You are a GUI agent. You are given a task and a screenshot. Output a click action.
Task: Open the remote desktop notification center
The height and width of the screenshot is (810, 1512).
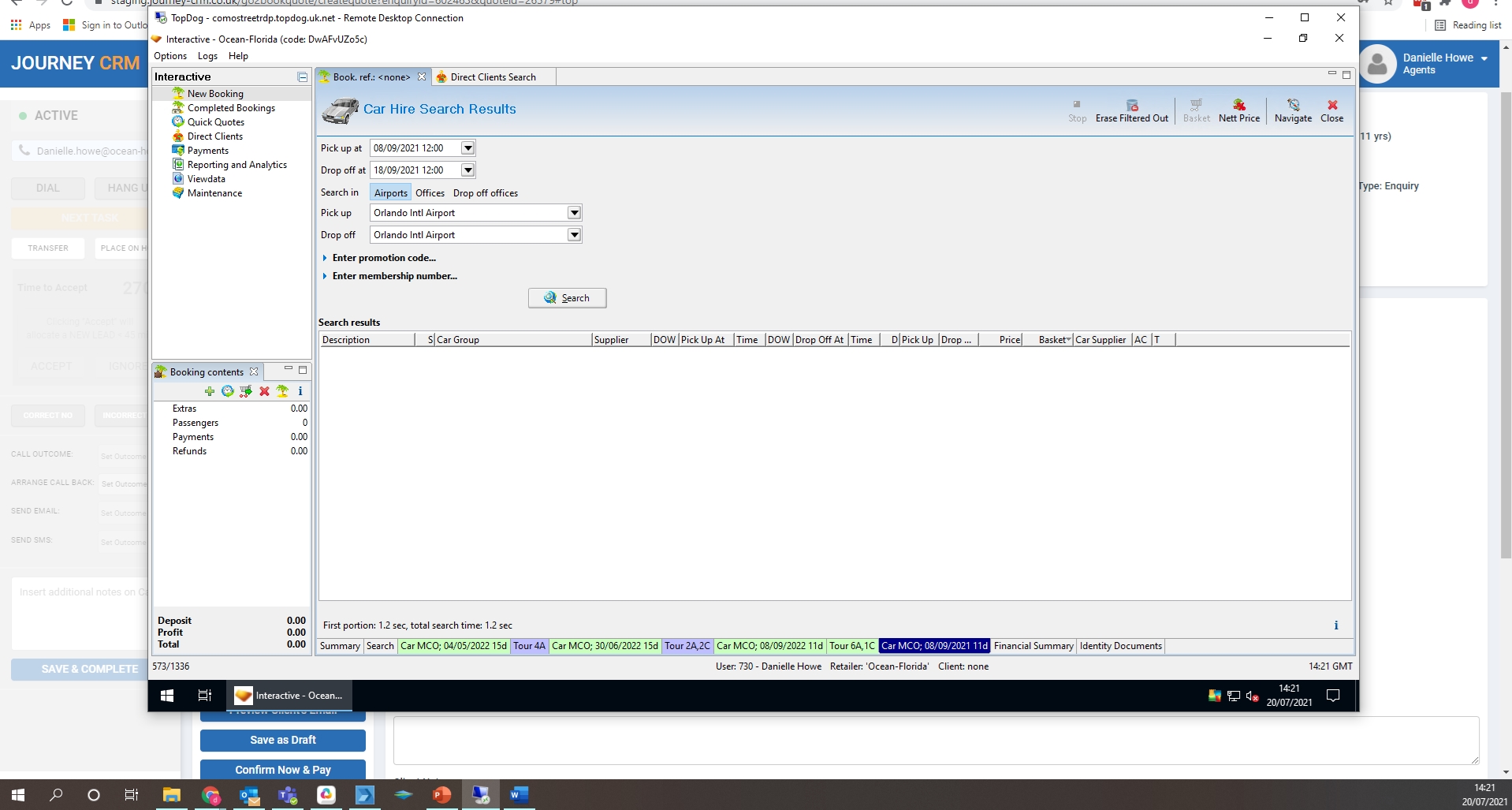pos(1333,696)
